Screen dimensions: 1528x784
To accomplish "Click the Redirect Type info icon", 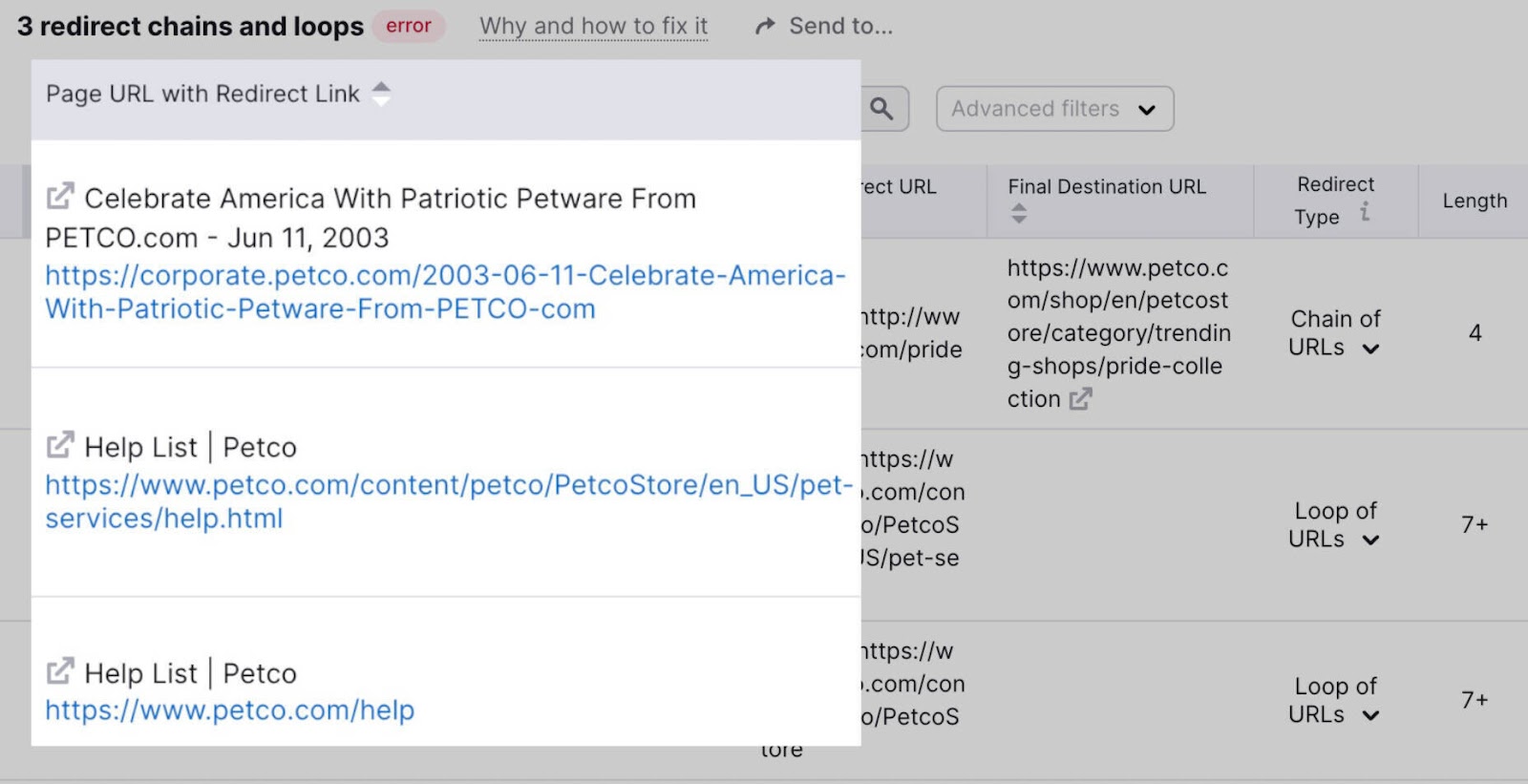I will tap(1366, 212).
